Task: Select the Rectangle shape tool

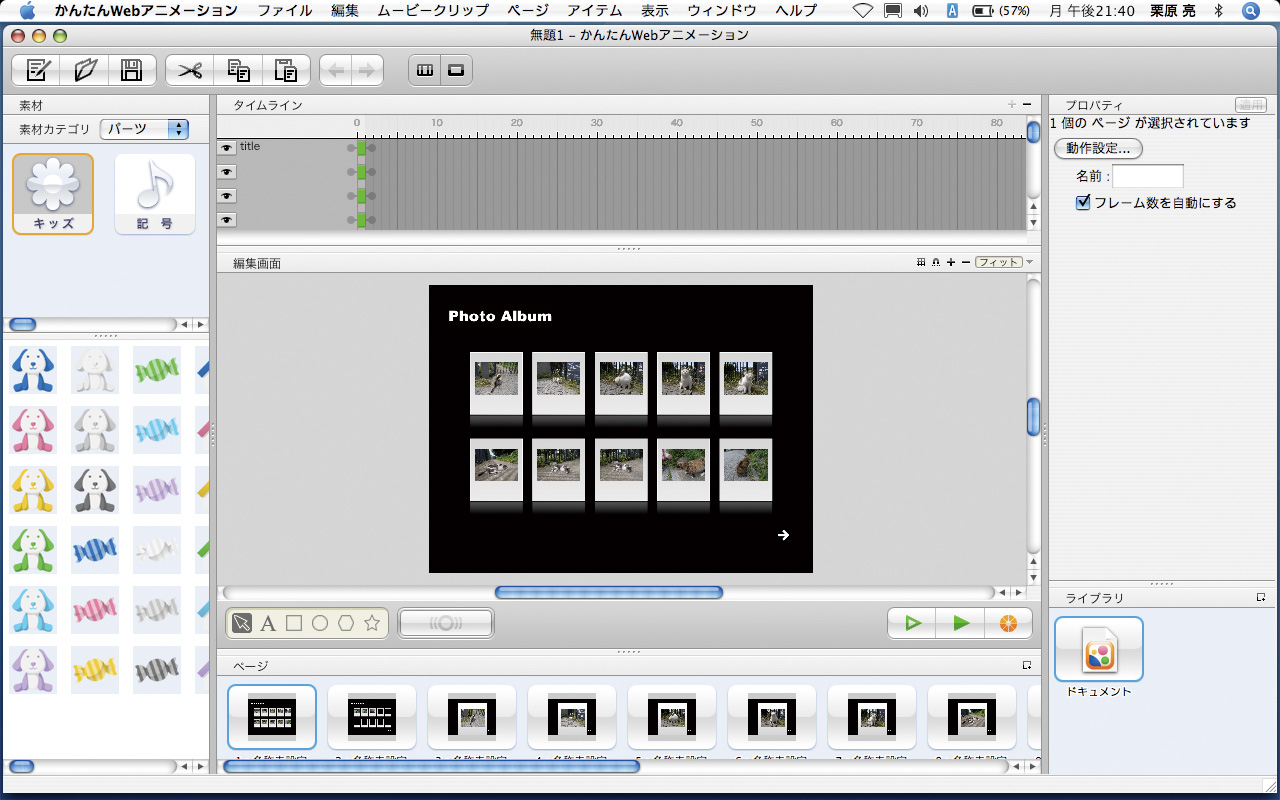Action: [294, 624]
